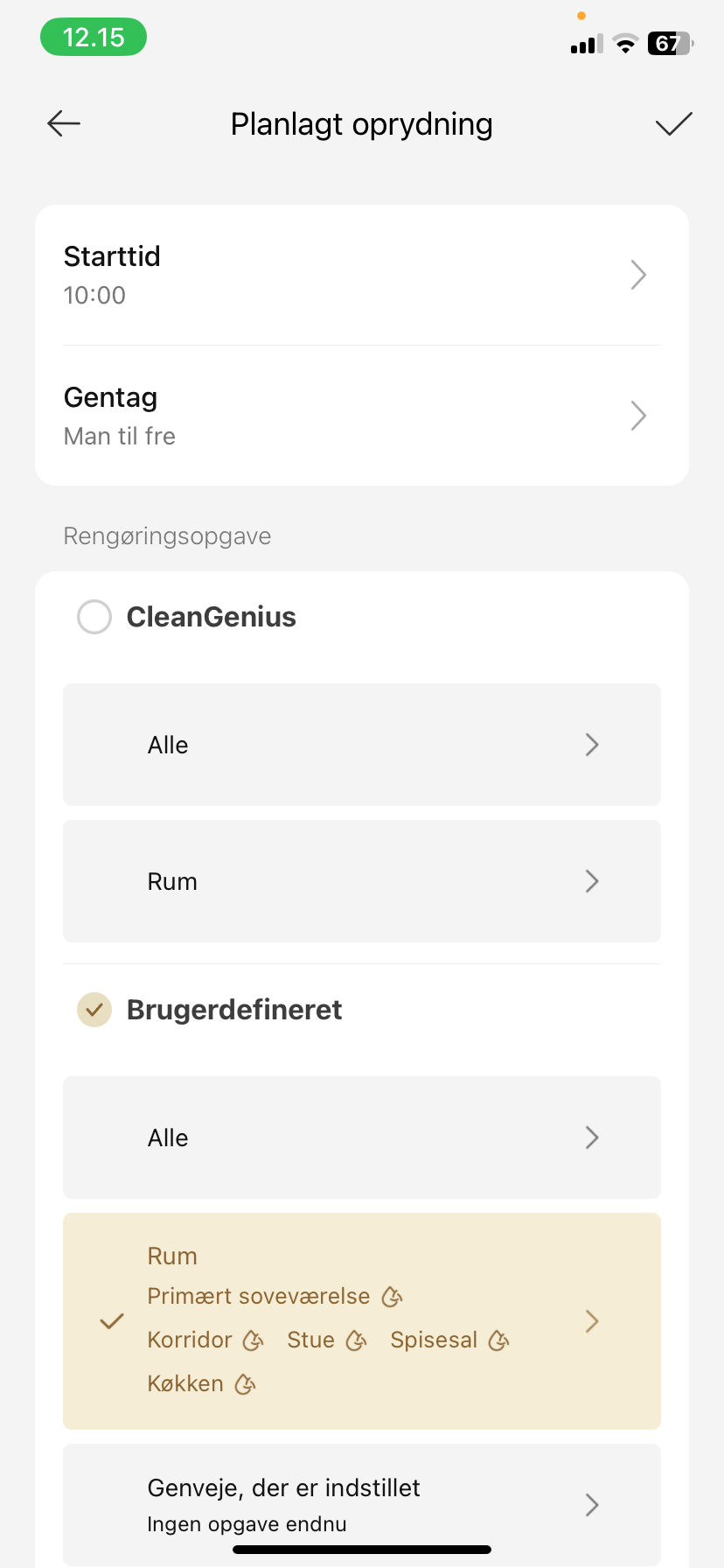Tap the 12.15 clock pill
This screenshot has height=1568, width=724.
(x=94, y=38)
